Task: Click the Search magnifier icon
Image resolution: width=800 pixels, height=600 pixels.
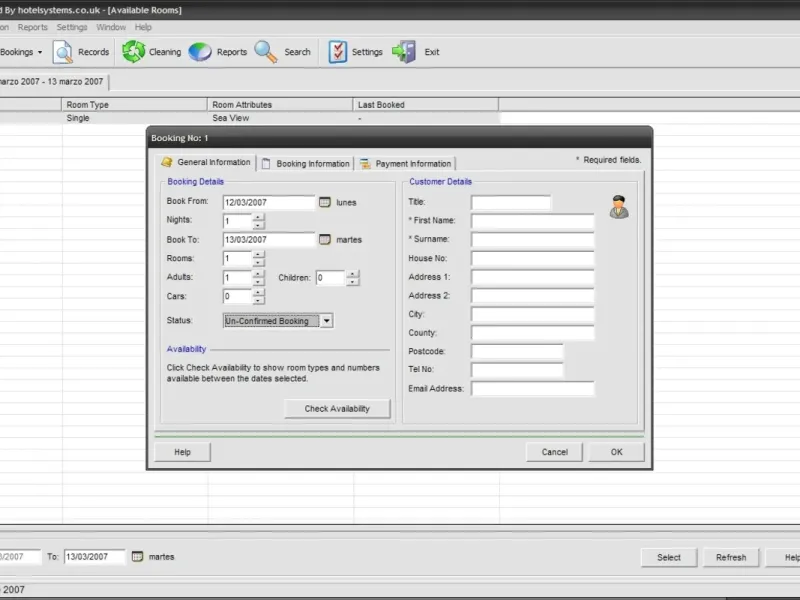Action: click(x=266, y=52)
